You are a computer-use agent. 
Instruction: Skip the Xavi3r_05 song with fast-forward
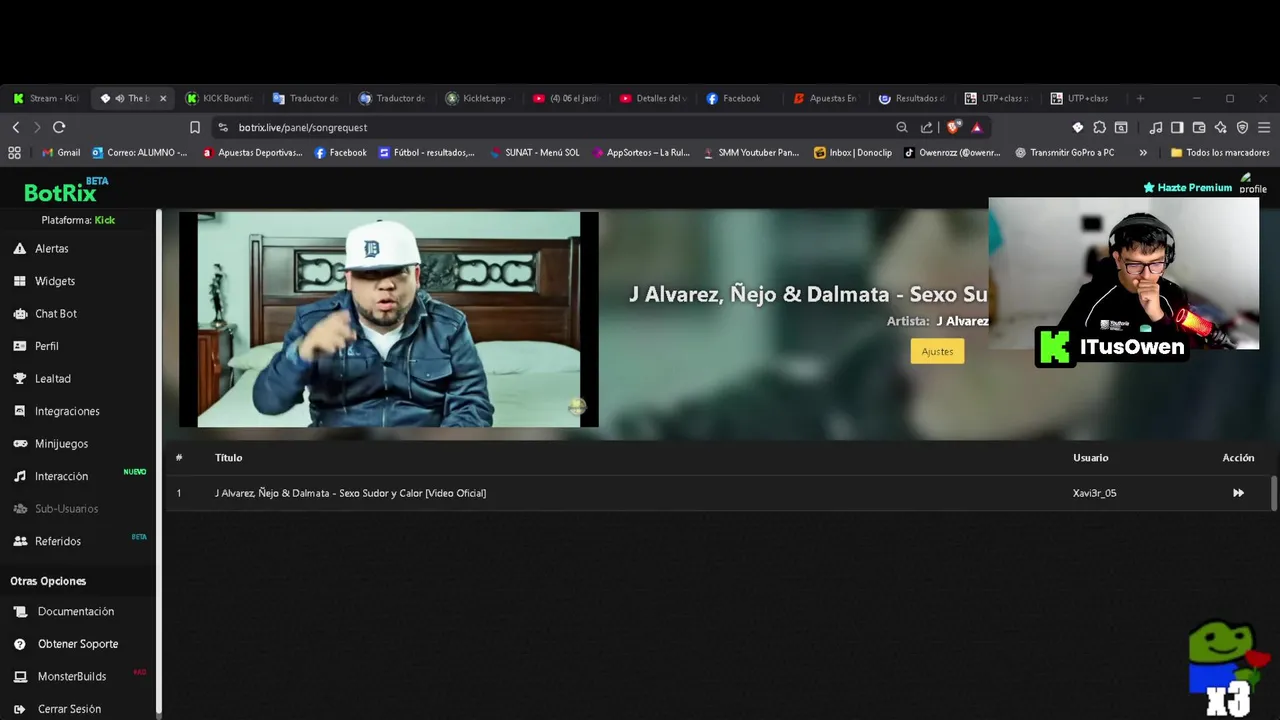tap(1238, 493)
